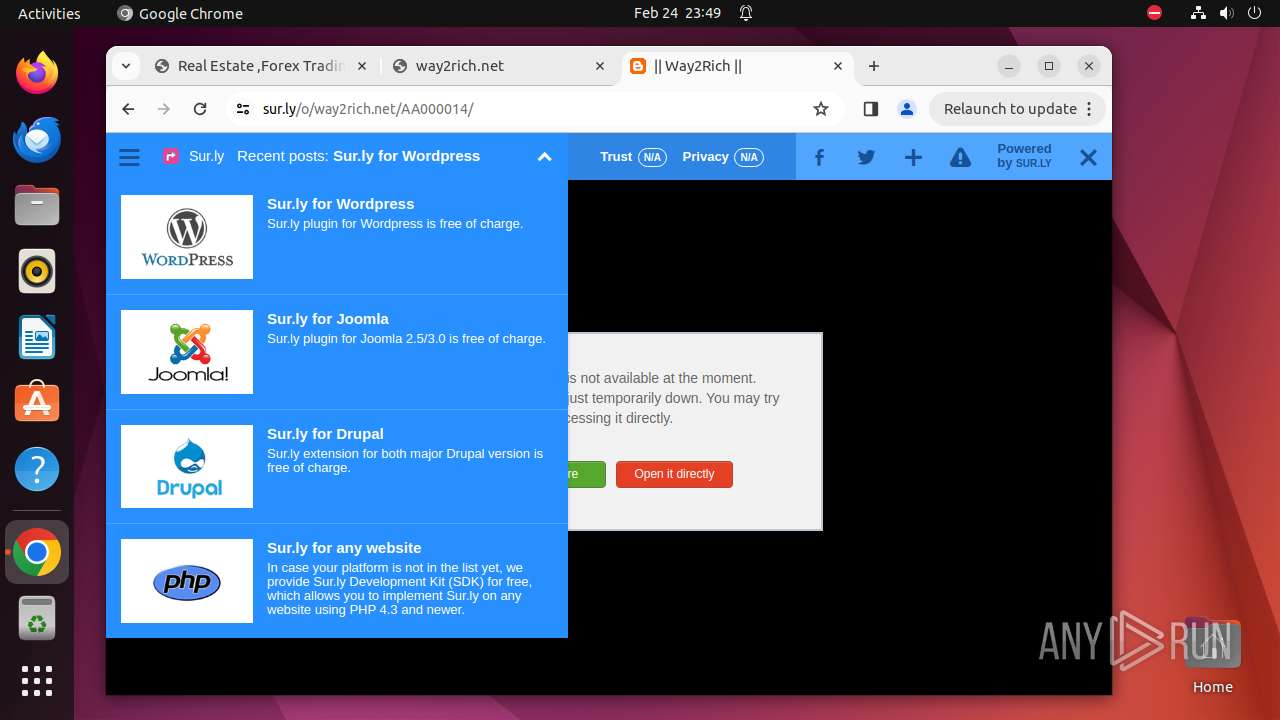The image size is (1280, 720).
Task: Open the clock and calendar
Action: 677,13
